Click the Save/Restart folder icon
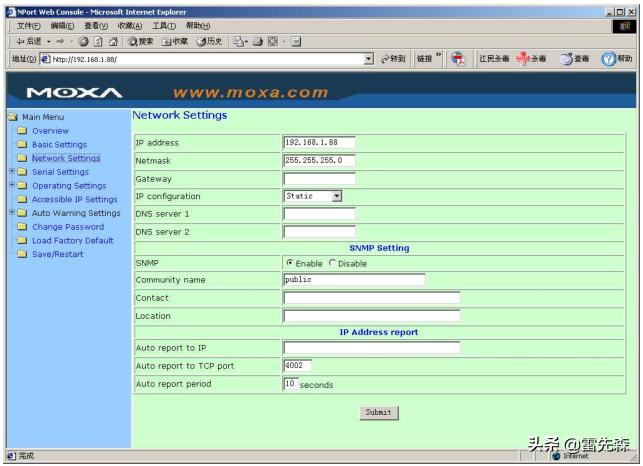 22,254
